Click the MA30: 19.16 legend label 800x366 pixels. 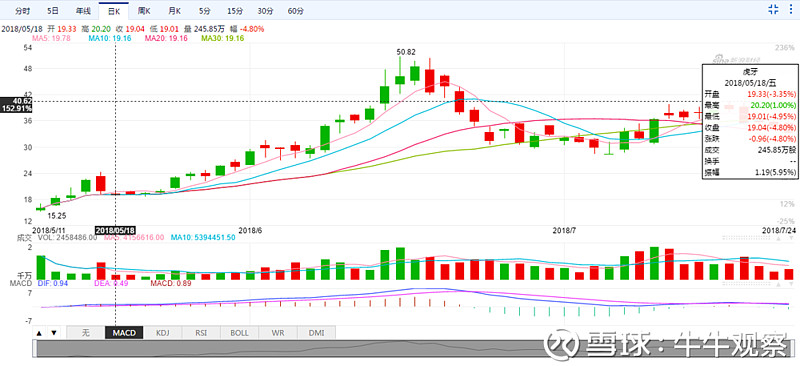click(x=222, y=38)
